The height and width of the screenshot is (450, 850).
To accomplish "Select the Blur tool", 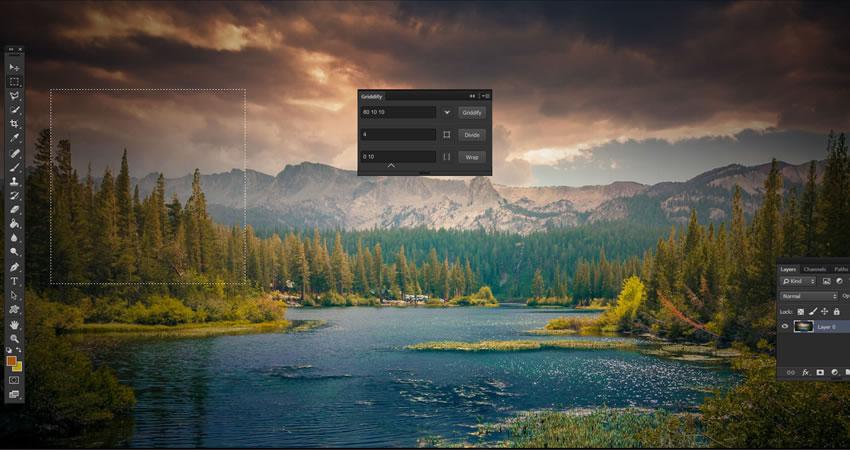I will 14,238.
